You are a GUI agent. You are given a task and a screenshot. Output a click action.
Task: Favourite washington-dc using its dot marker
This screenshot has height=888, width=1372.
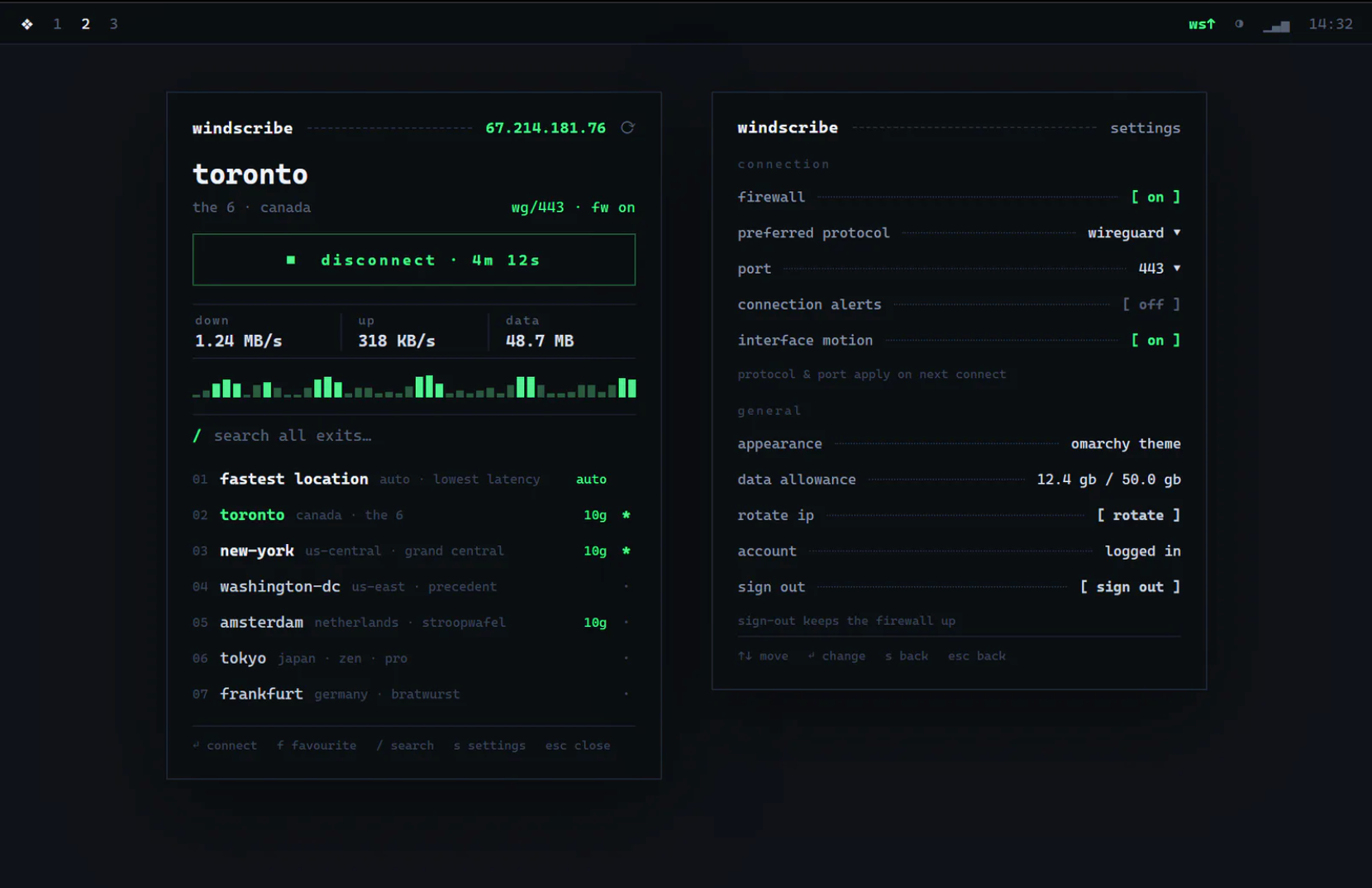pos(626,586)
